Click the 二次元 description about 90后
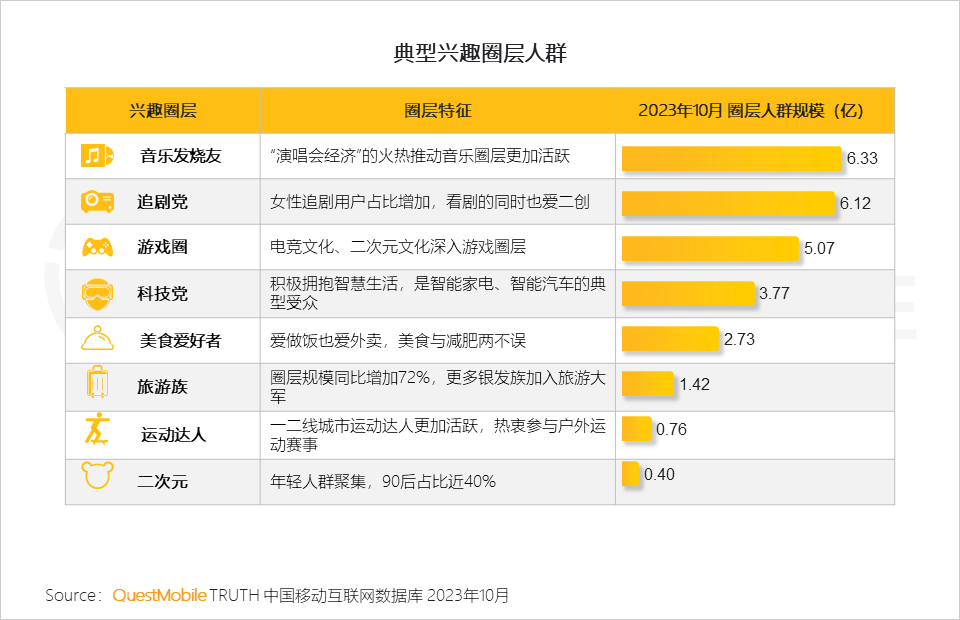The image size is (960, 620). point(384,482)
